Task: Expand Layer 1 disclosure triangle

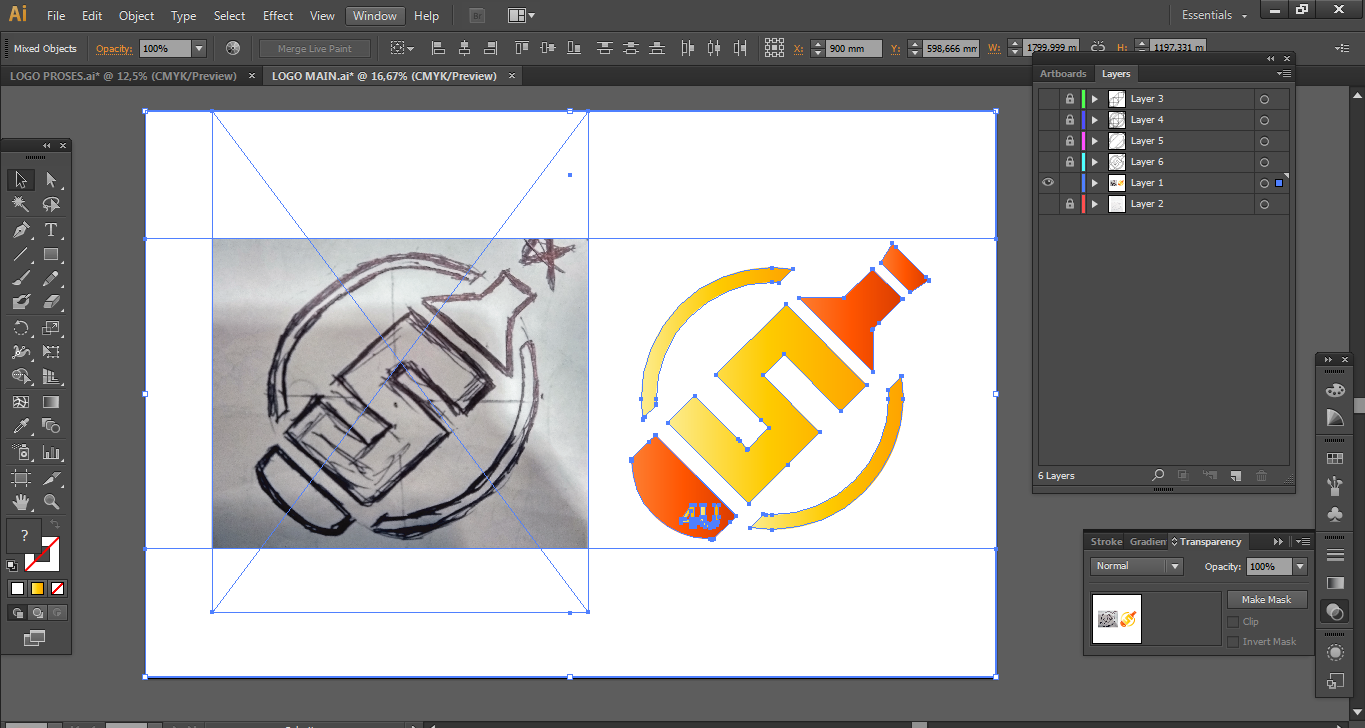Action: [1095, 183]
